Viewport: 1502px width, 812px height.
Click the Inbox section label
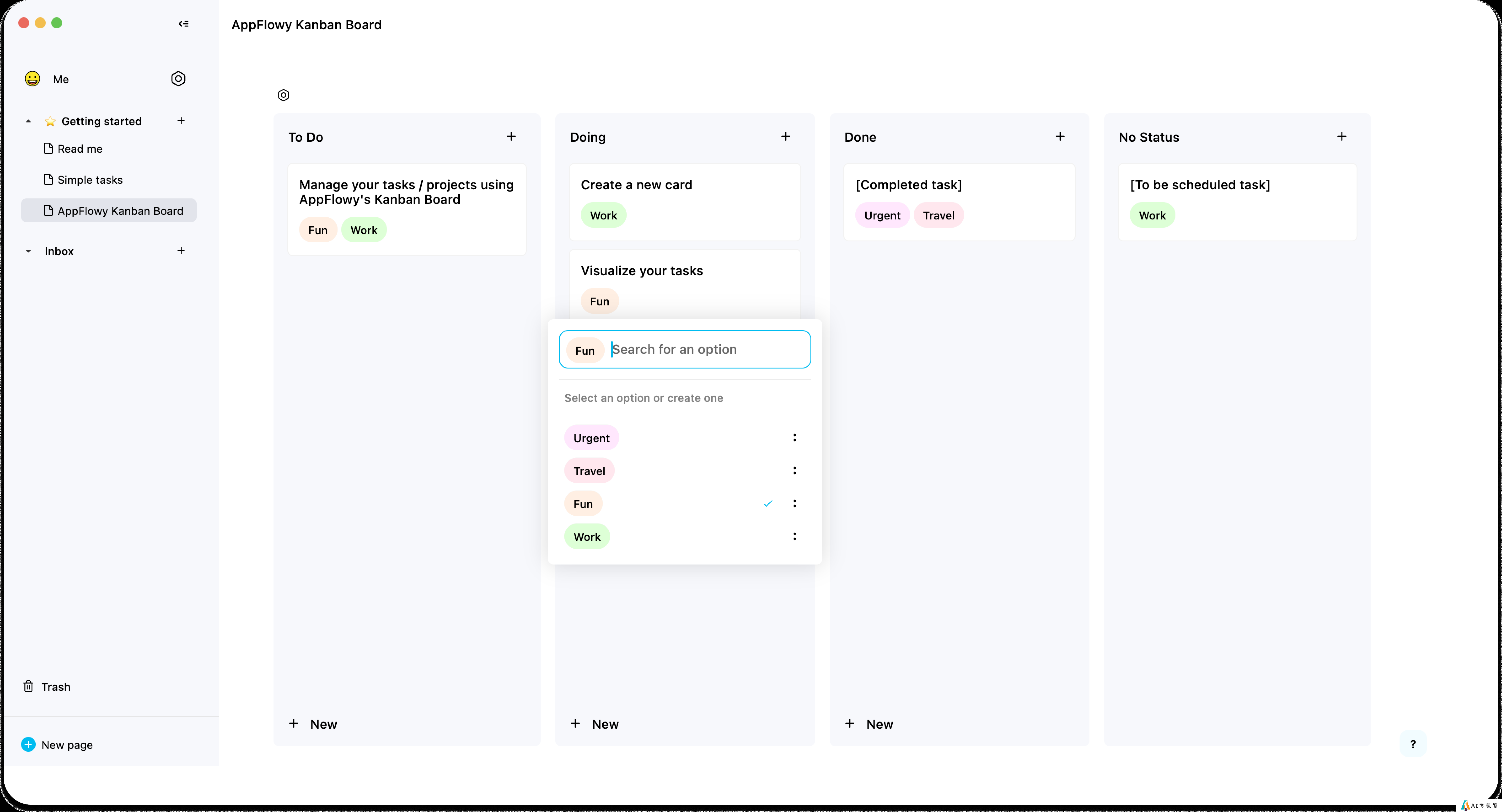coord(59,251)
